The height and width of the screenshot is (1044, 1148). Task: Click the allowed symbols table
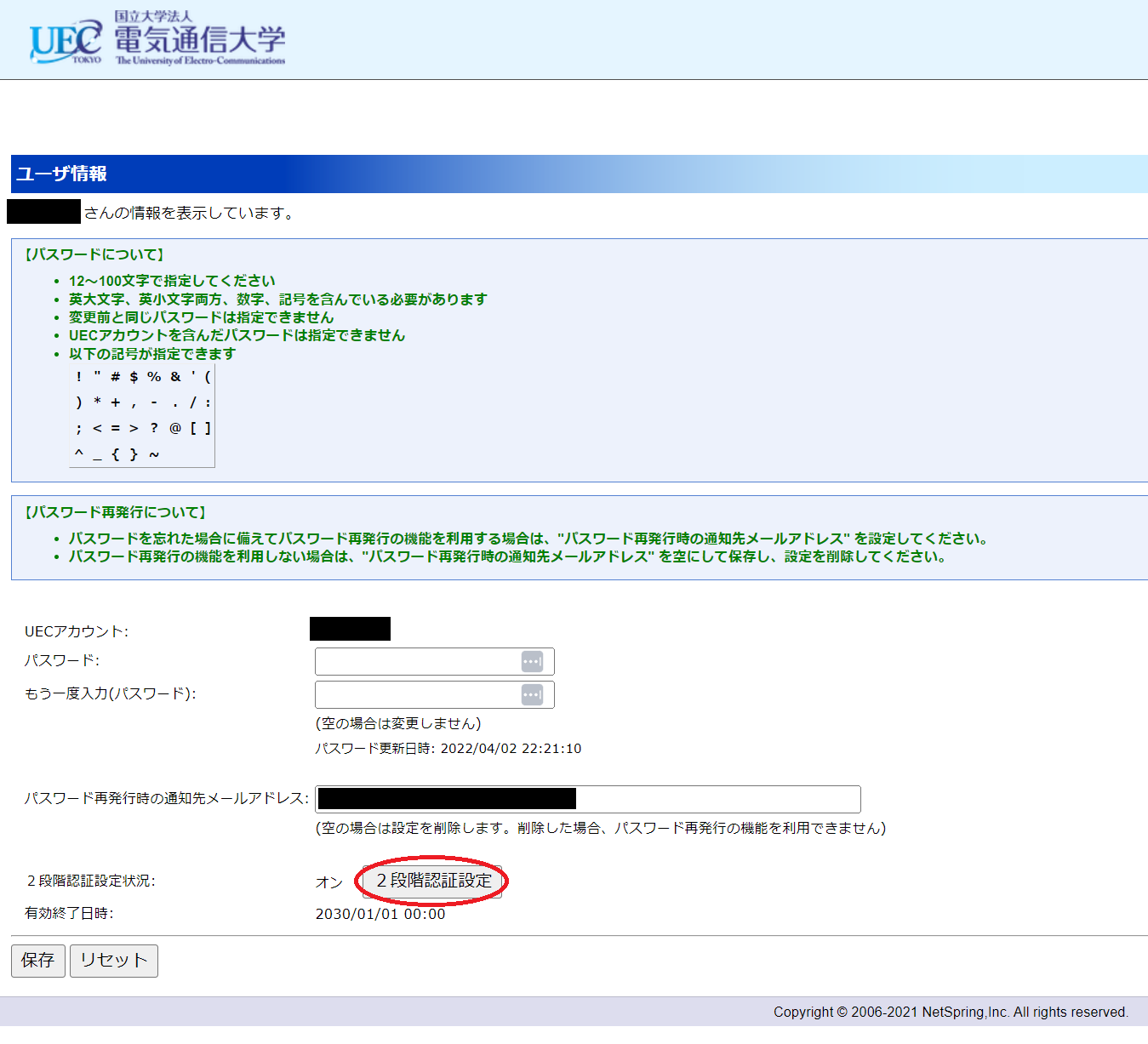142,416
